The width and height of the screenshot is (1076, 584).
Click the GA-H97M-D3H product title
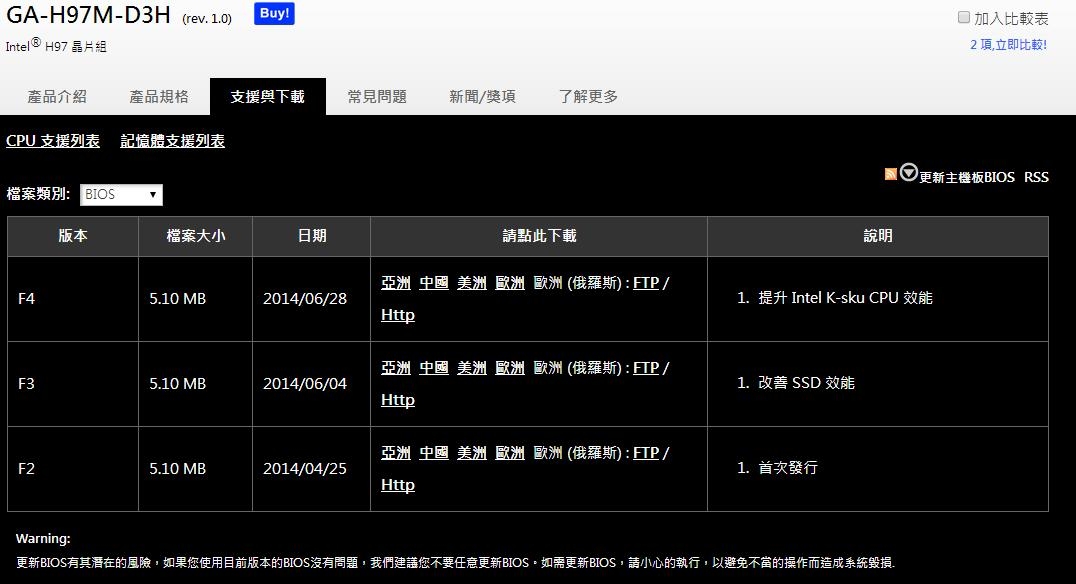[x=88, y=14]
